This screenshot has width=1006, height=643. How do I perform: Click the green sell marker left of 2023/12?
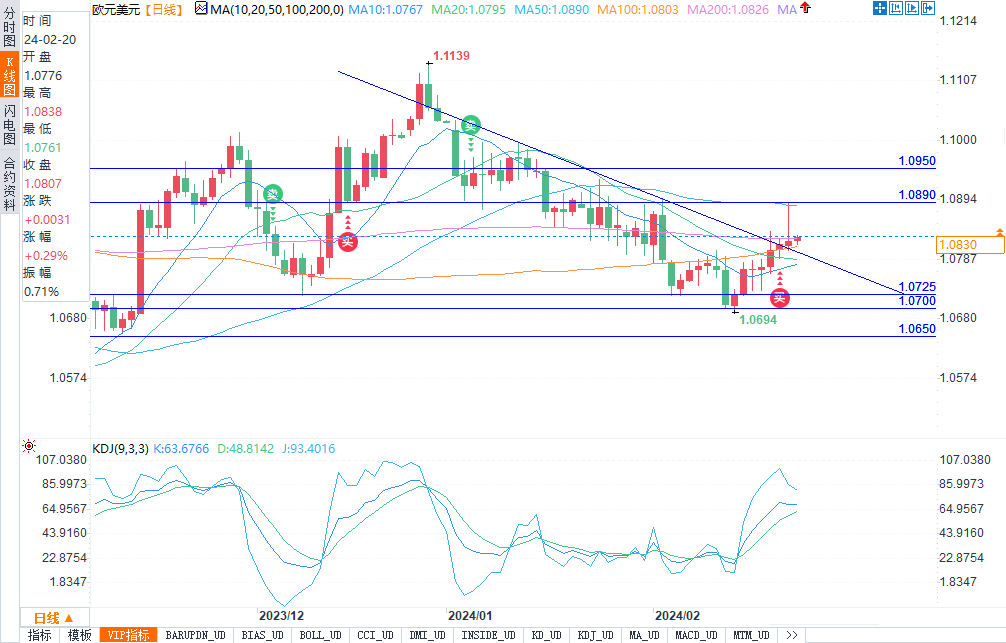[272, 193]
